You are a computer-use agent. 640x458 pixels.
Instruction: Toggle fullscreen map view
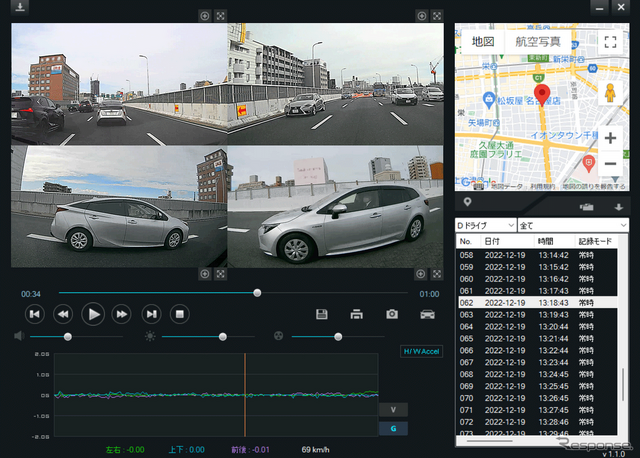610,42
